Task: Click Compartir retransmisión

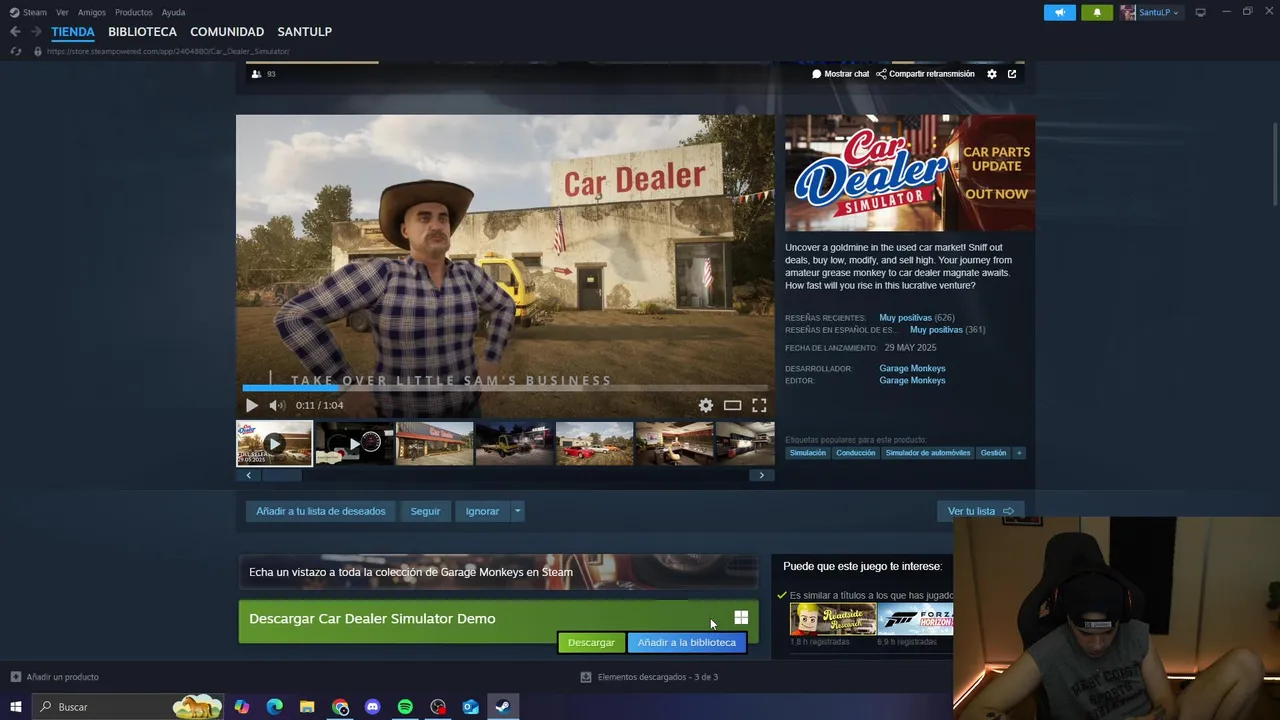Action: [925, 74]
